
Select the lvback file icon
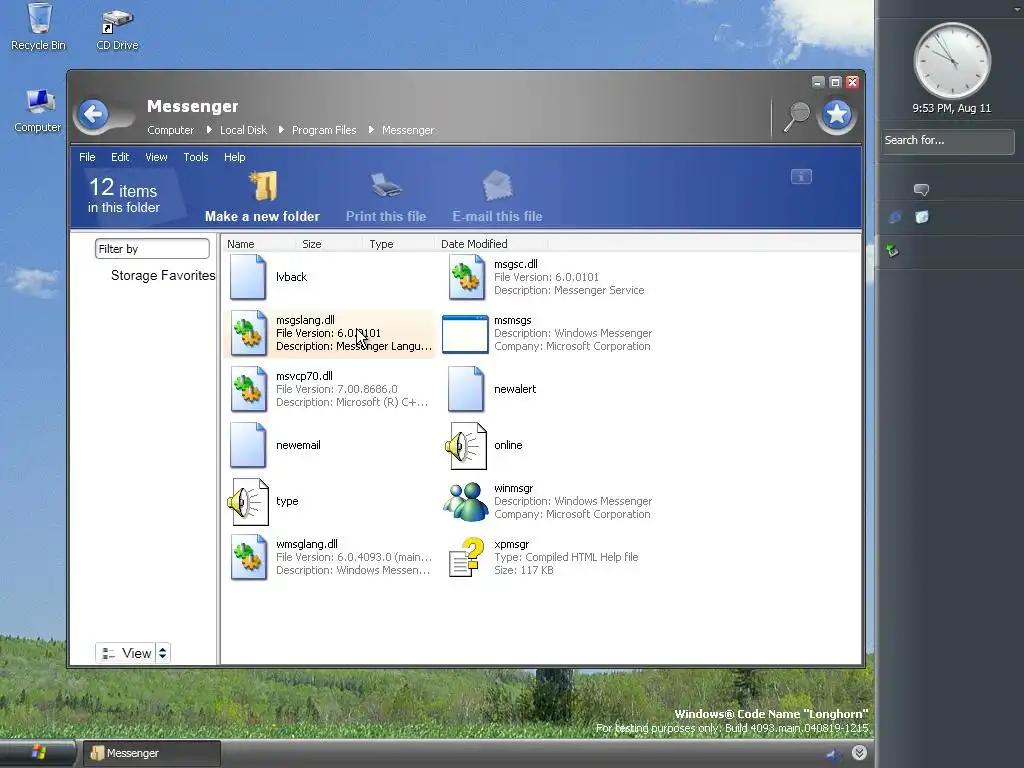[248, 278]
